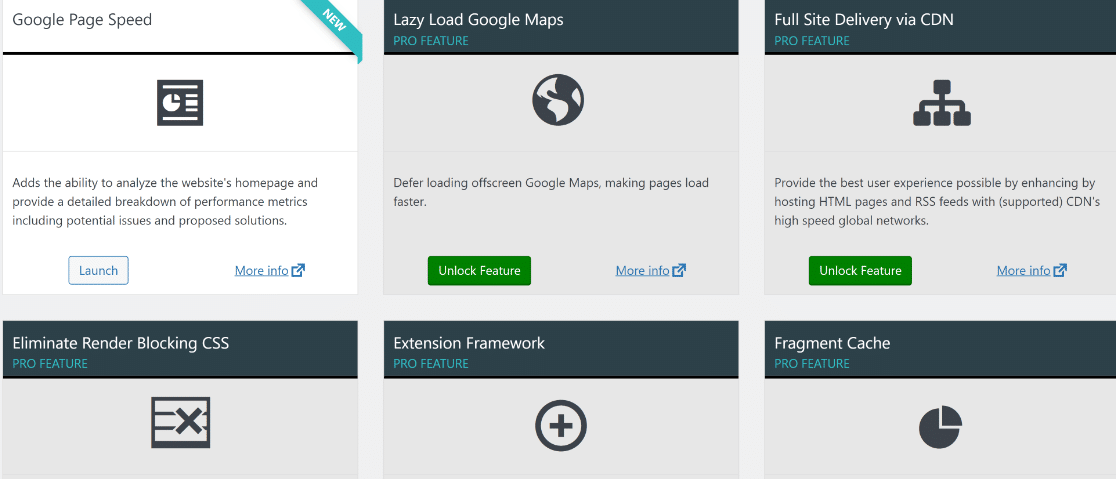The width and height of the screenshot is (1116, 479).
Task: Launch Google Page Speed
Action: pos(98,270)
